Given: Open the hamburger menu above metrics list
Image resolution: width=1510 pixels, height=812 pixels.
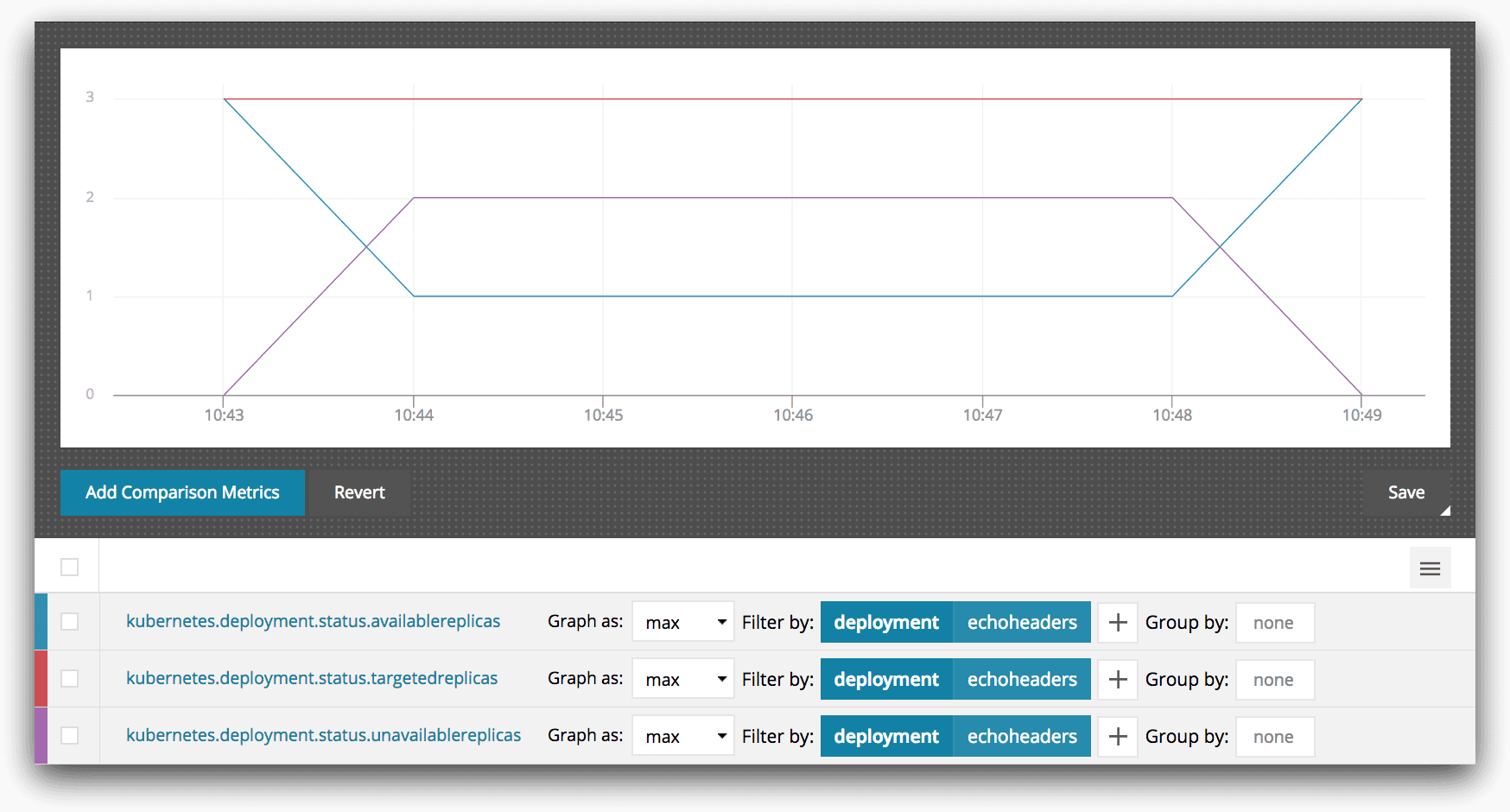Looking at the screenshot, I should coord(1430,568).
